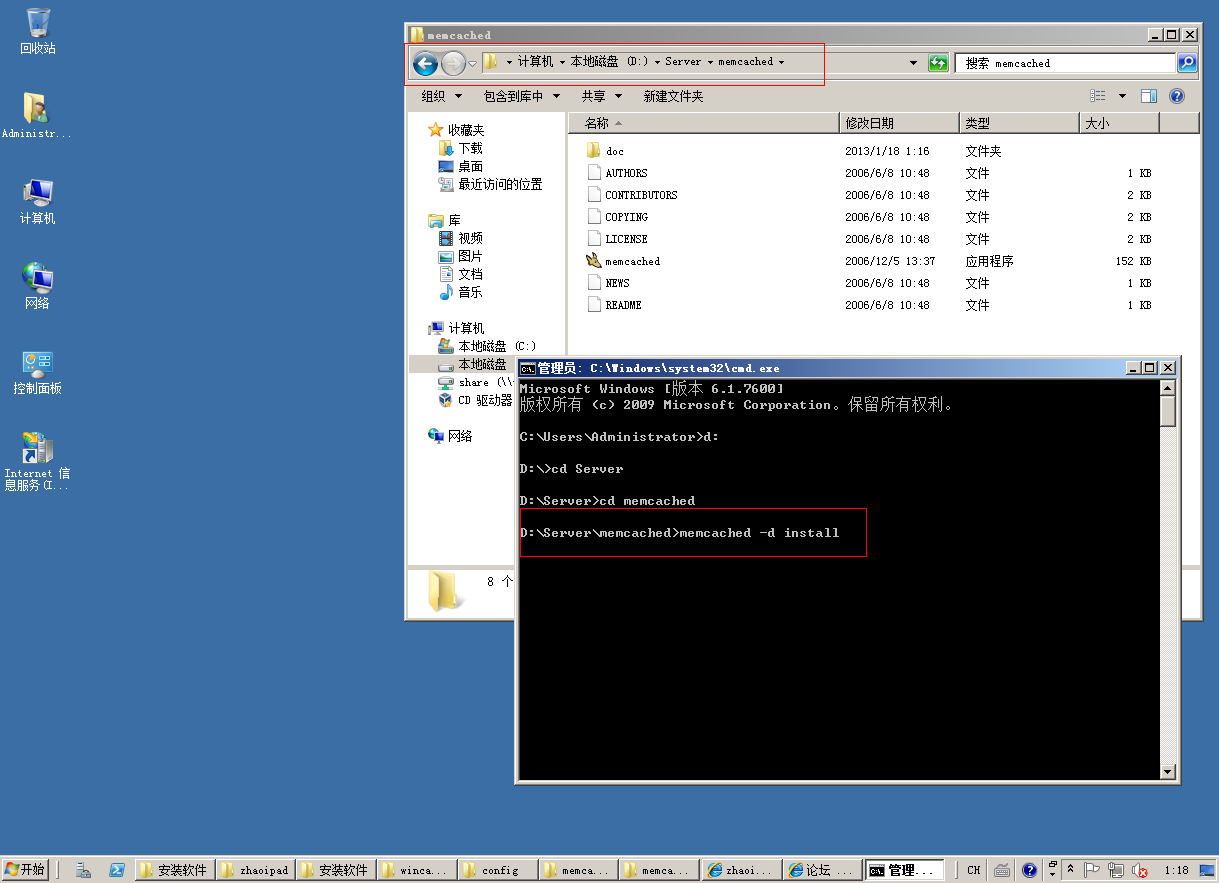Screen dimensions: 1219x883
Task: Select the COPYING file
Action: [626, 217]
